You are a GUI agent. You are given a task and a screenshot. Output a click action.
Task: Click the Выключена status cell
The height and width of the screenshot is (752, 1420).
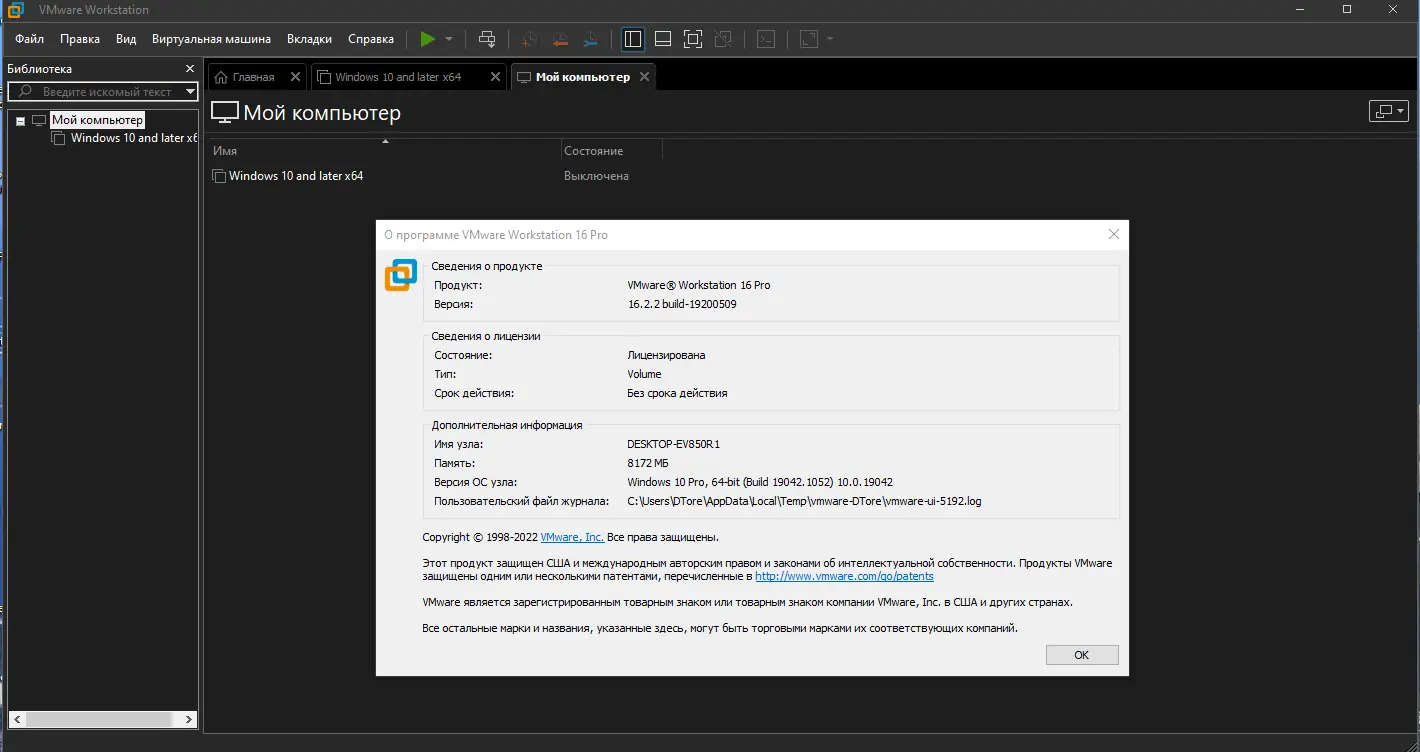[596, 176]
